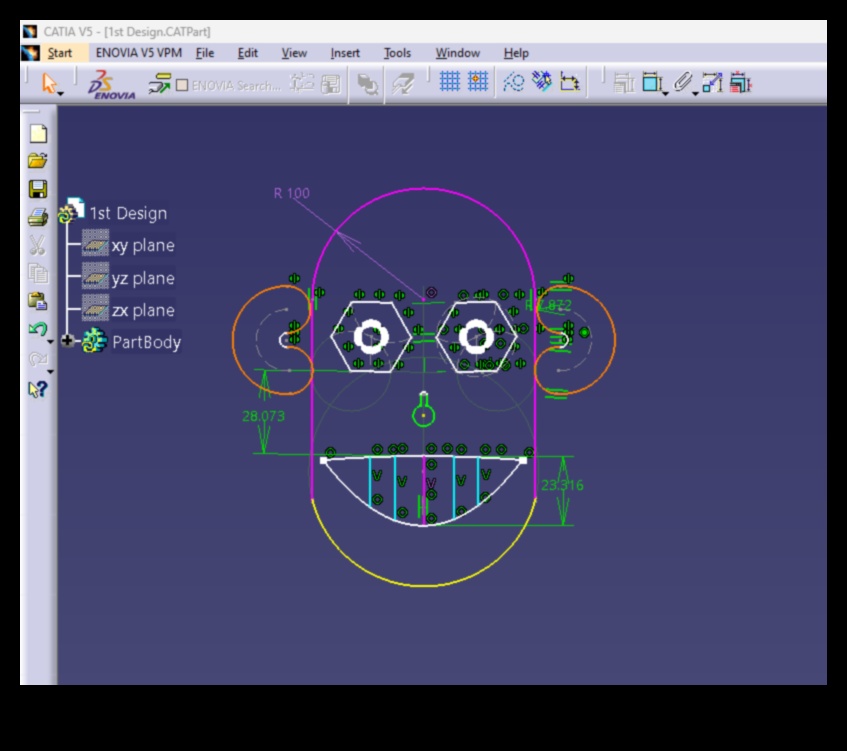Click the New document icon

(38, 133)
